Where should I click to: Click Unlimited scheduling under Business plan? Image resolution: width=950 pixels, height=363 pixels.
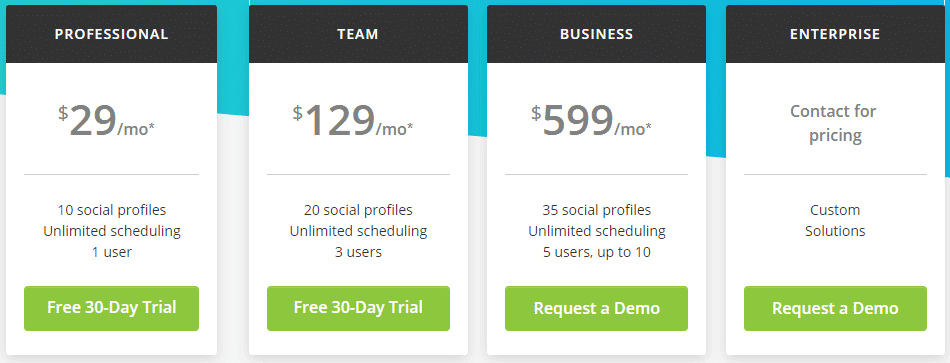pos(596,231)
